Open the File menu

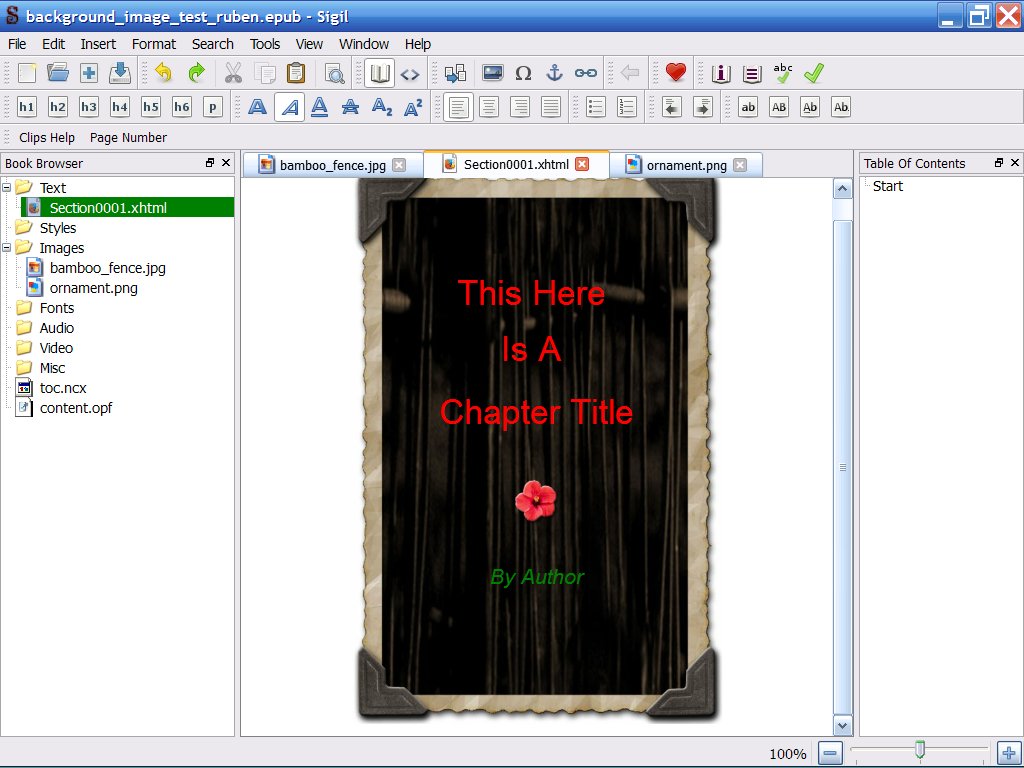tap(17, 44)
